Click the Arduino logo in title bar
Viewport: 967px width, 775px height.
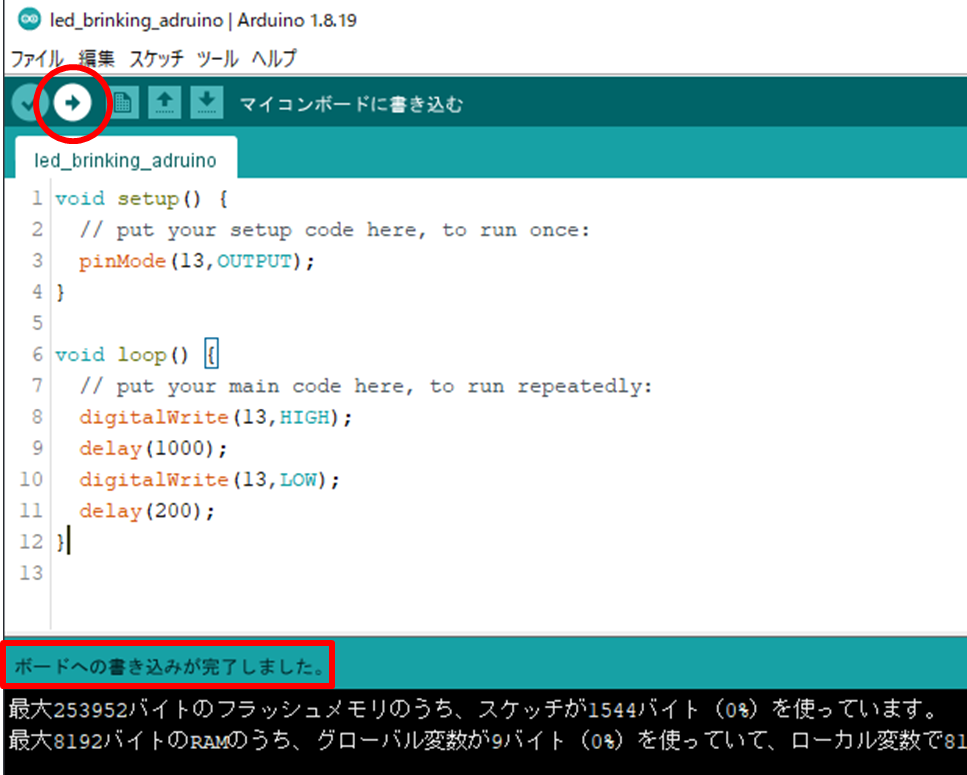coord(28,19)
